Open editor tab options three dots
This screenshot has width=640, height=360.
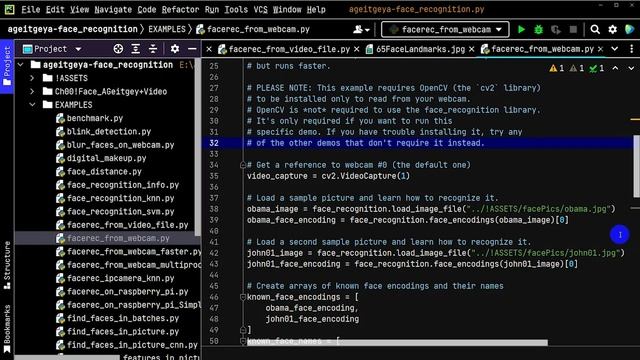tap(631, 49)
